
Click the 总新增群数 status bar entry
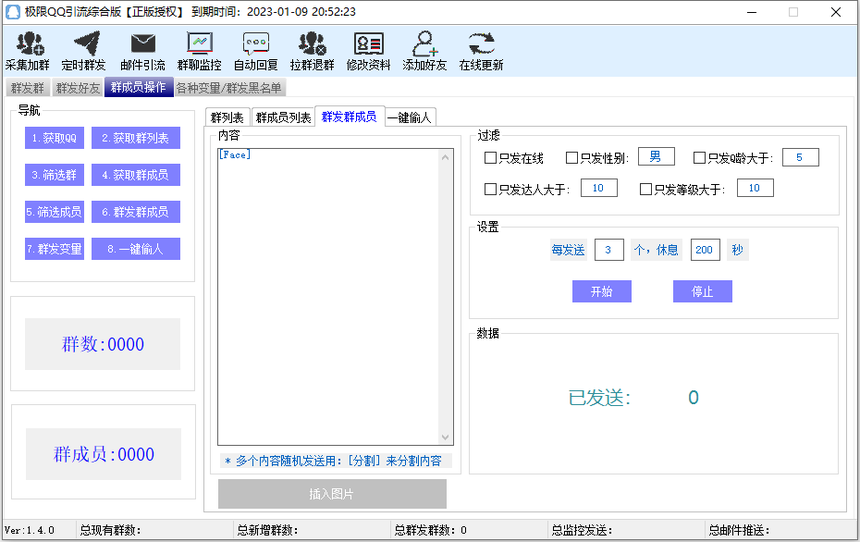pyautogui.click(x=267, y=530)
